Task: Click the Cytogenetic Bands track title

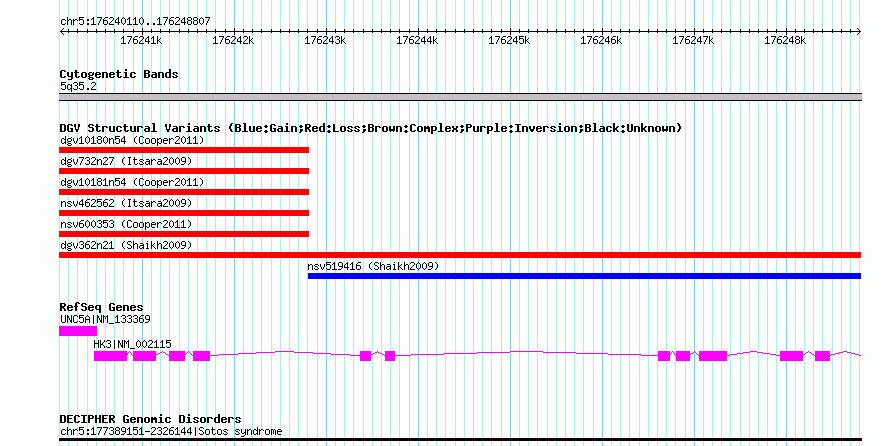Action: point(119,74)
